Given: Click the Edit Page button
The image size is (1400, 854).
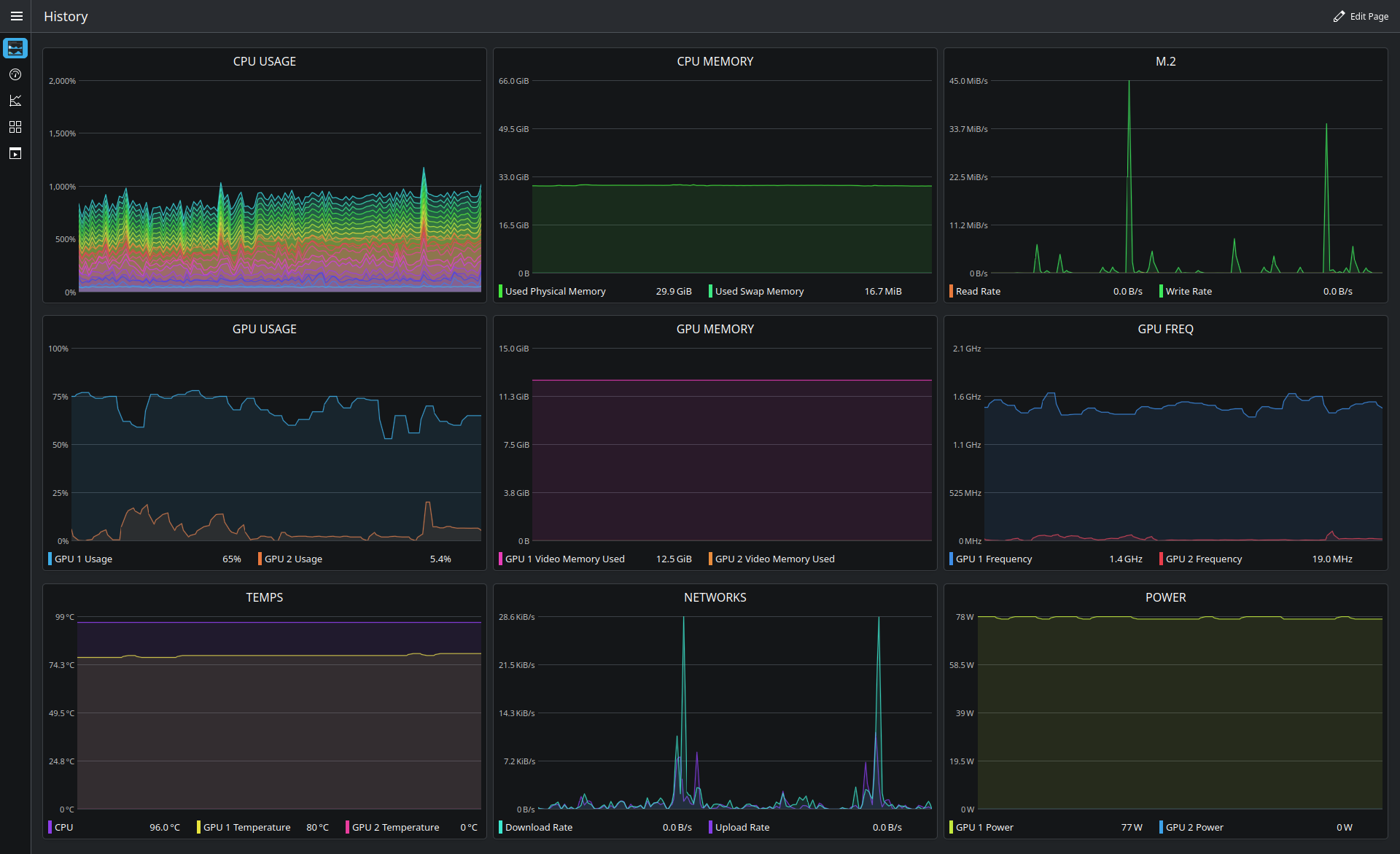Looking at the screenshot, I should (x=1361, y=16).
